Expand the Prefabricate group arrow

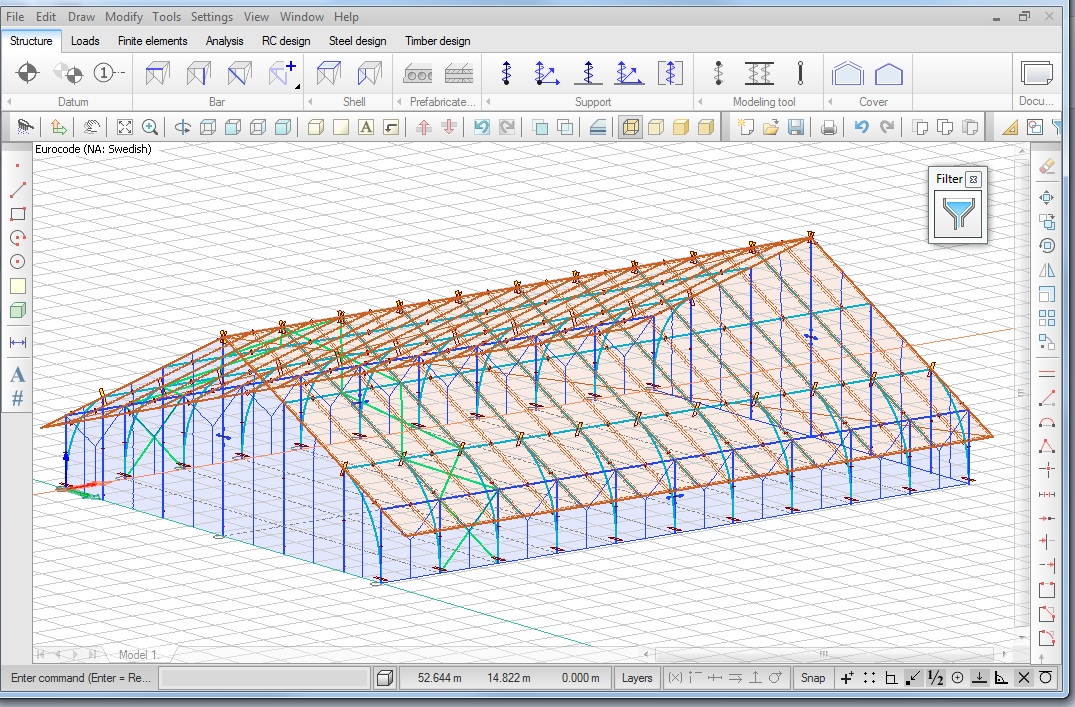[399, 101]
